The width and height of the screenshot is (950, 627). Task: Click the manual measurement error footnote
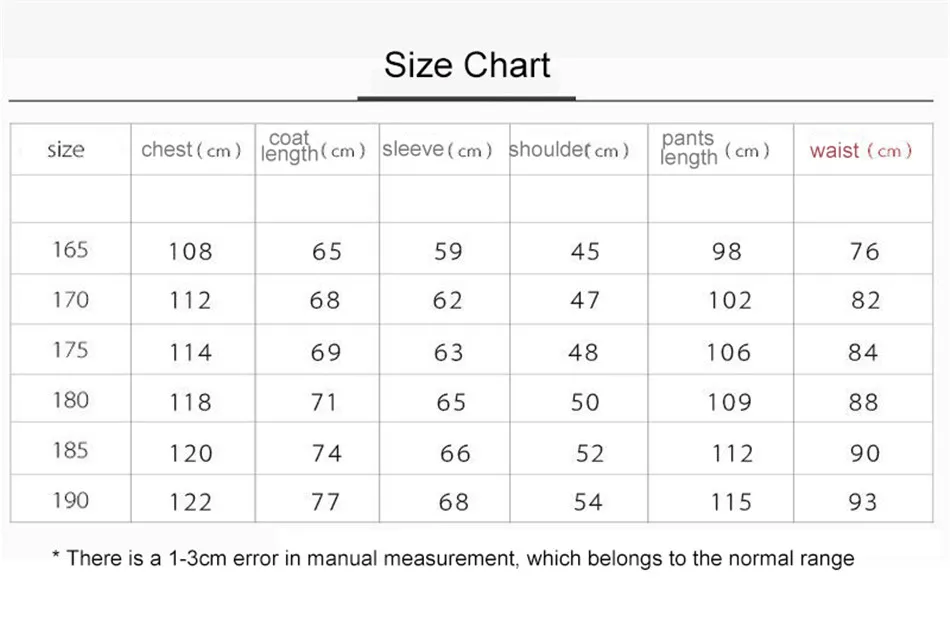pos(453,558)
